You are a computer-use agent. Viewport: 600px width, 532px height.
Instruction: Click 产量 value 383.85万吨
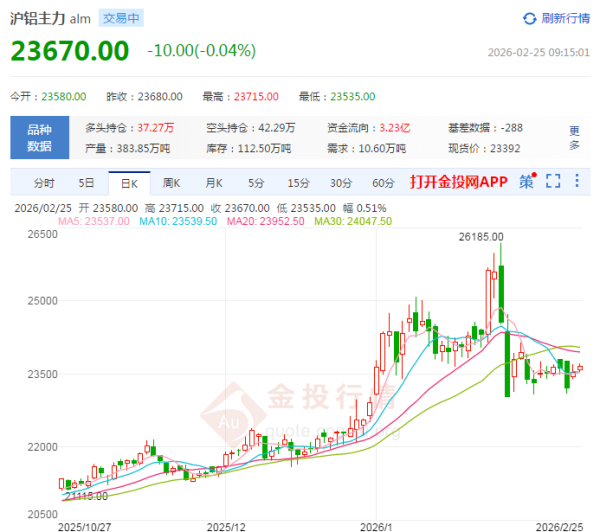point(143,149)
